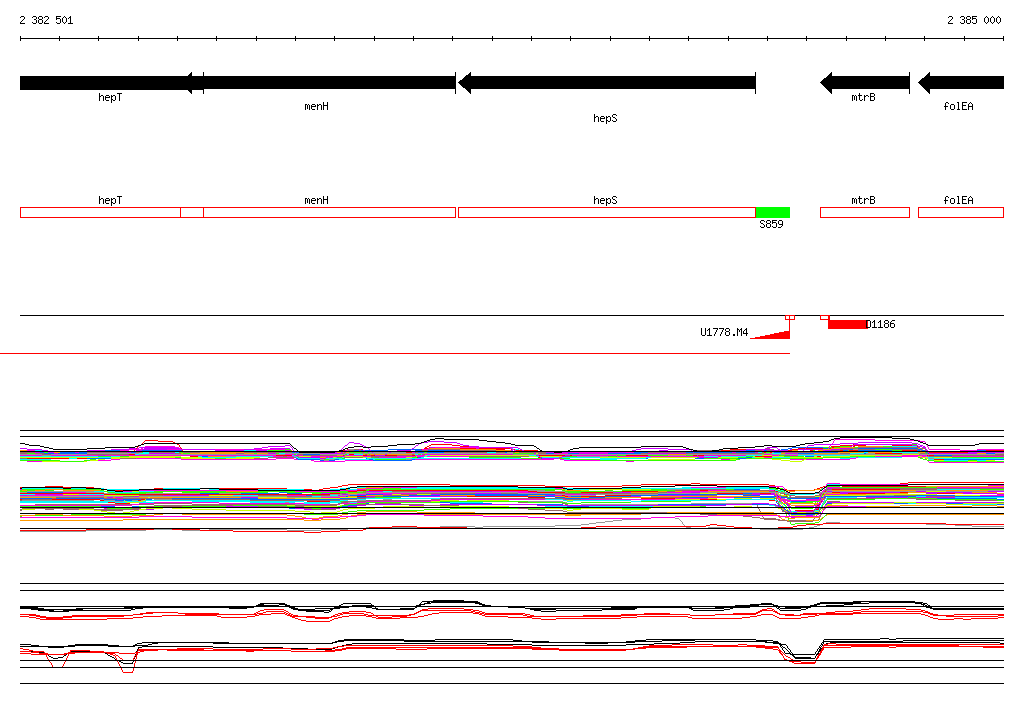Click folEA label above red box
The height and width of the screenshot is (714, 1024).
click(x=958, y=201)
